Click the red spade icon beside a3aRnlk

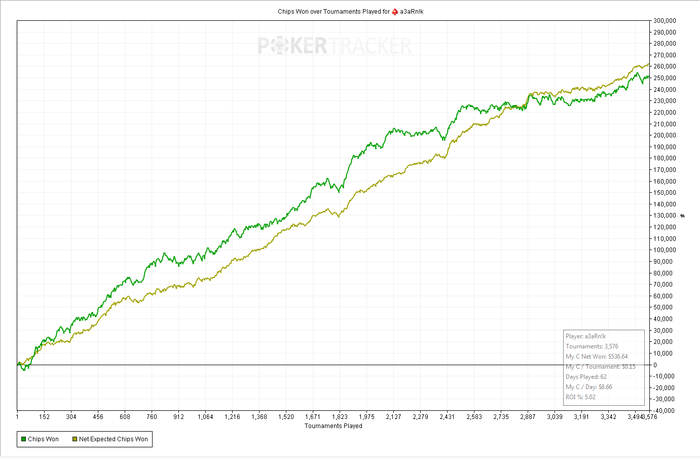click(x=395, y=12)
